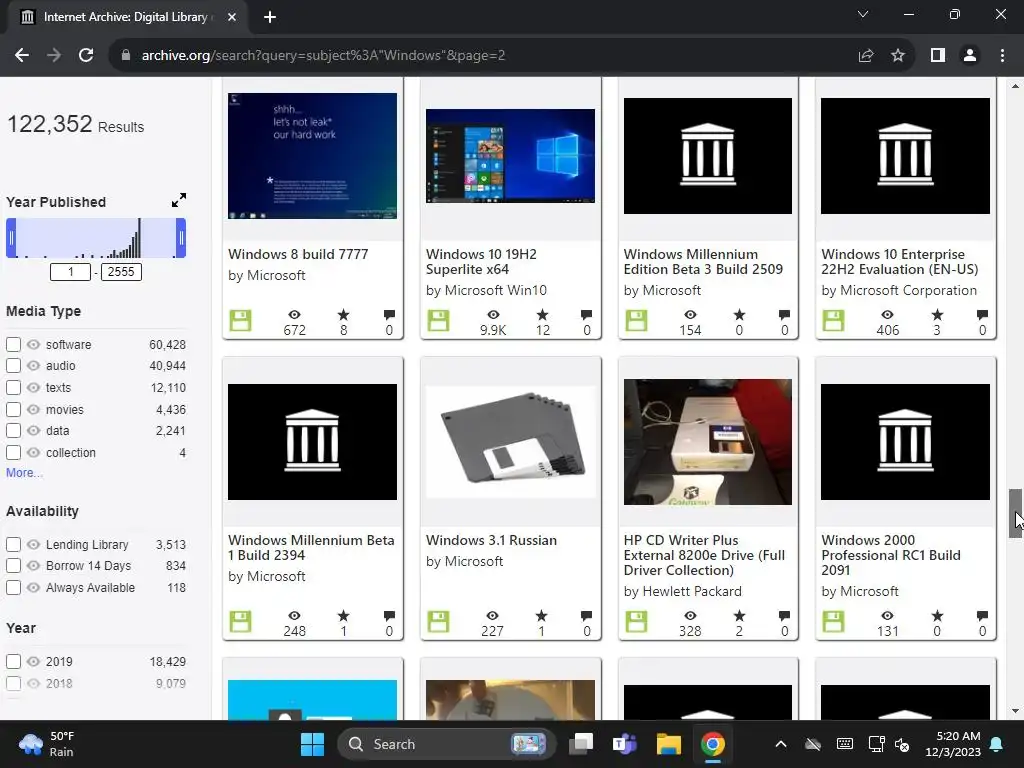Click the reviews comment icon on Windows 10 Enterprise 22H2 card
This screenshot has height=768, width=1024.
click(x=982, y=315)
